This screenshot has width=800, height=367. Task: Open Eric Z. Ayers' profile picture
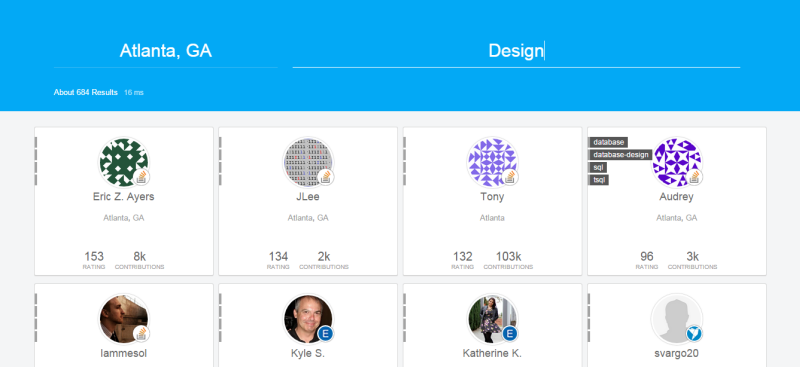[x=124, y=162]
